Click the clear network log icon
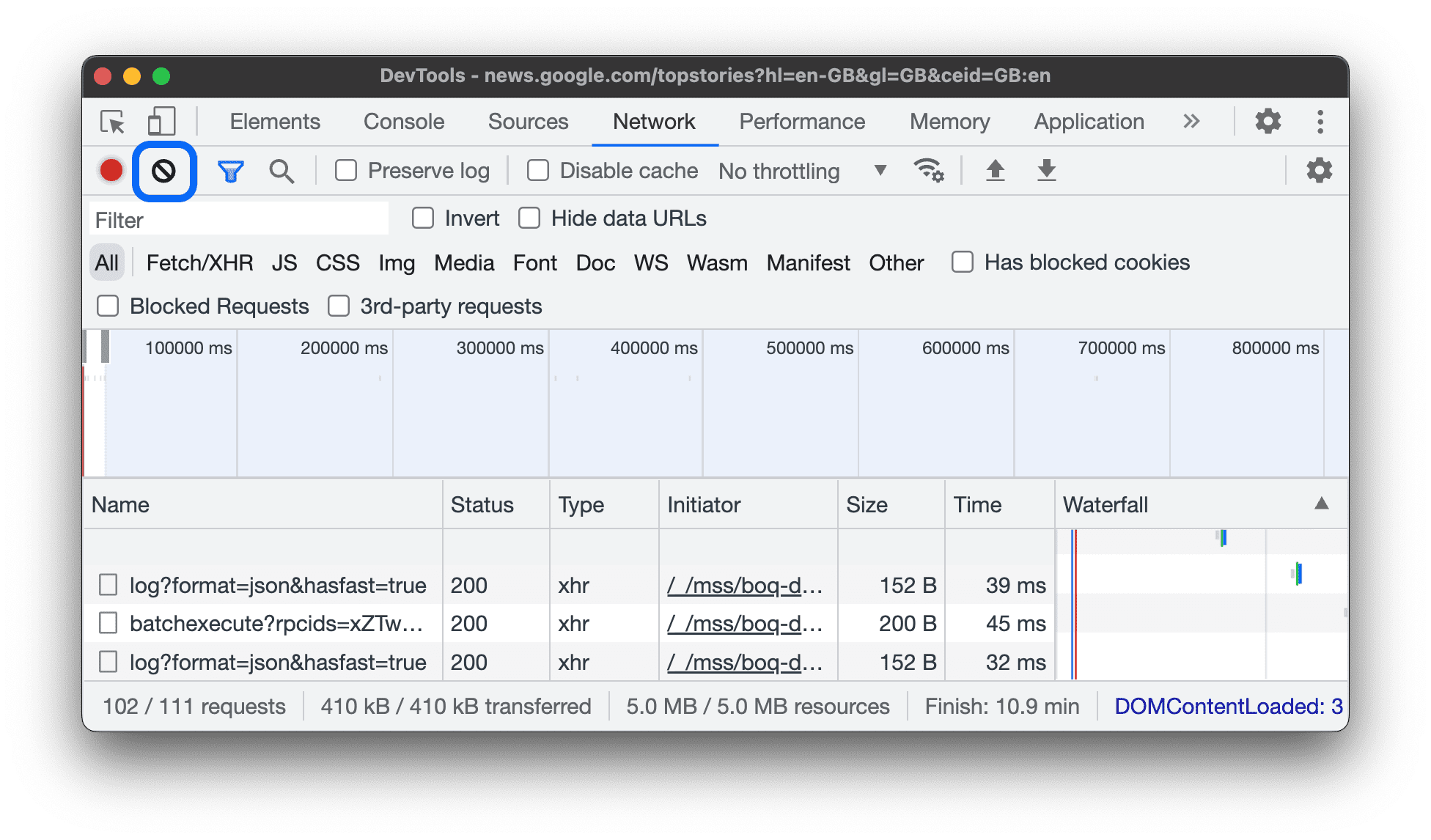This screenshot has width=1431, height=840. [162, 169]
